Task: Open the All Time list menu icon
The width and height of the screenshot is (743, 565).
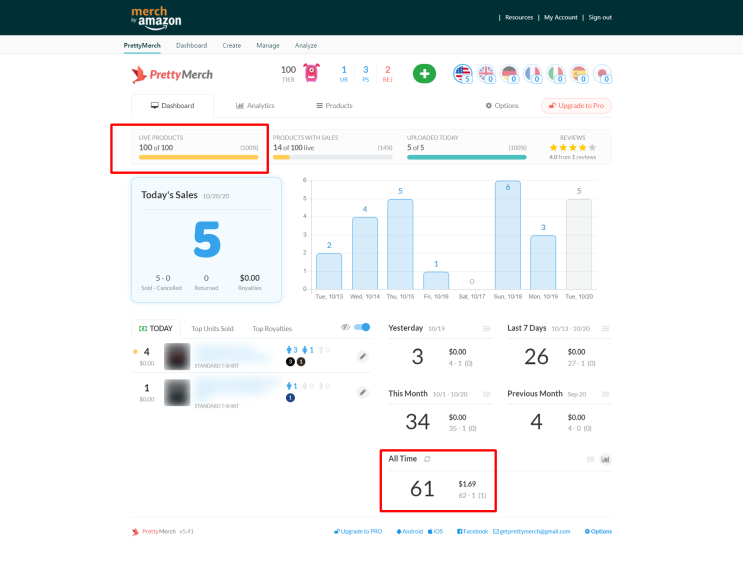Action: pyautogui.click(x=590, y=459)
